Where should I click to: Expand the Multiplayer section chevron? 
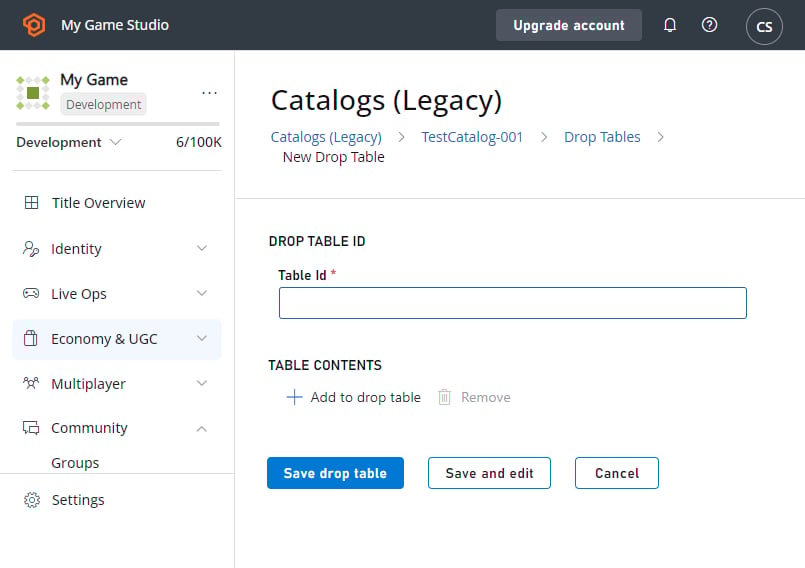click(202, 383)
